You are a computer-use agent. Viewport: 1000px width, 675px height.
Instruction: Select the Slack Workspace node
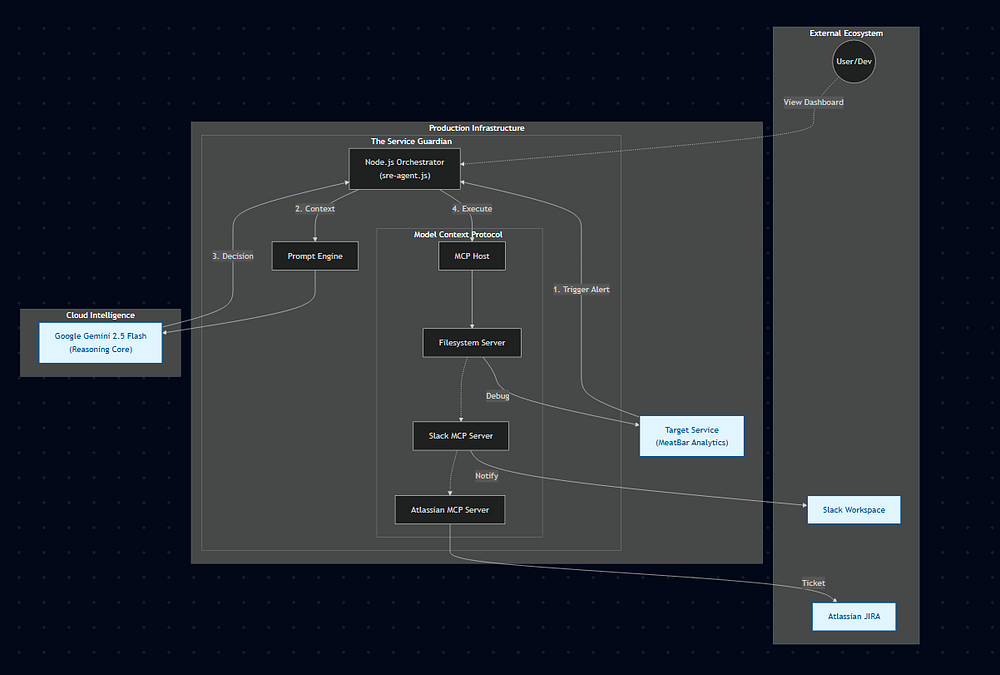click(854, 510)
